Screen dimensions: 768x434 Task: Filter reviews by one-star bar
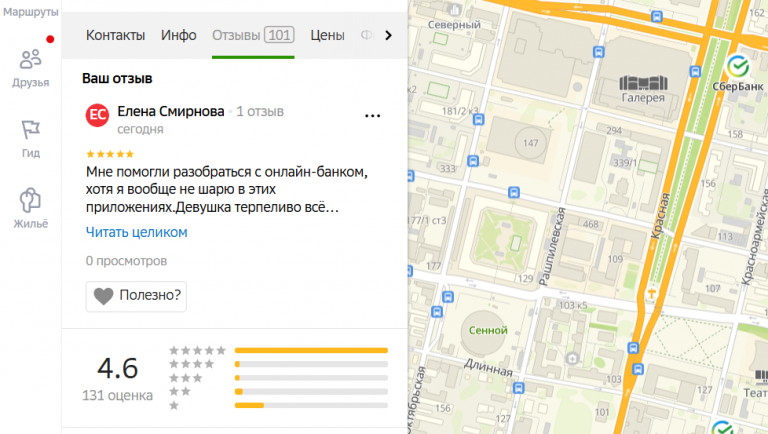(x=311, y=405)
